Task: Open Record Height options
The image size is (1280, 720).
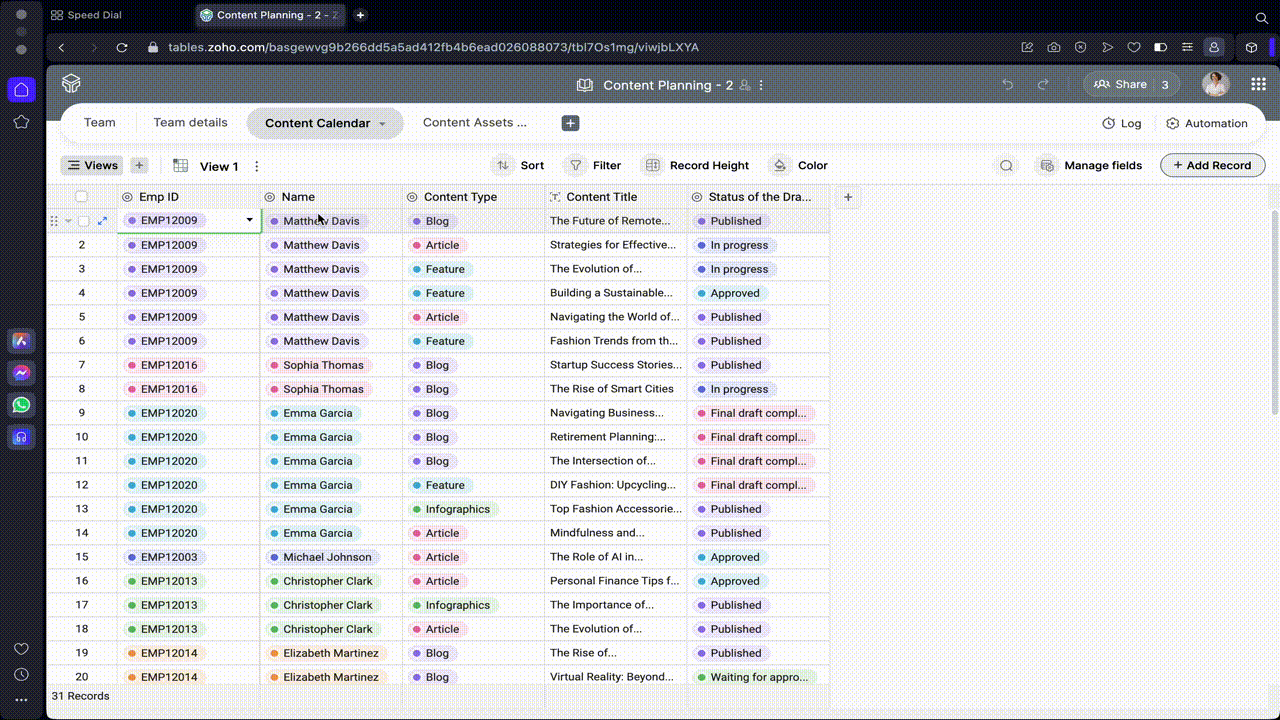Action: (696, 166)
